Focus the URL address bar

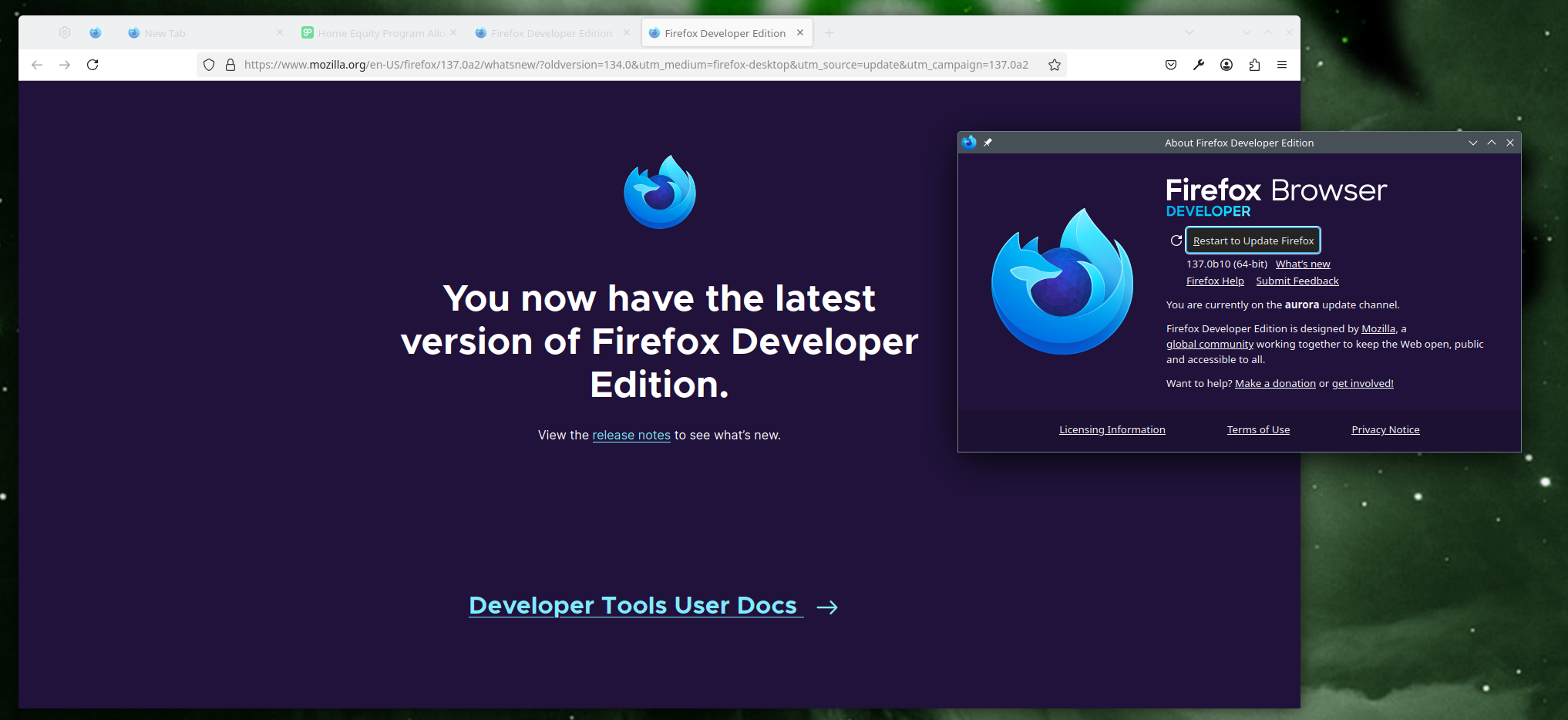click(636, 65)
